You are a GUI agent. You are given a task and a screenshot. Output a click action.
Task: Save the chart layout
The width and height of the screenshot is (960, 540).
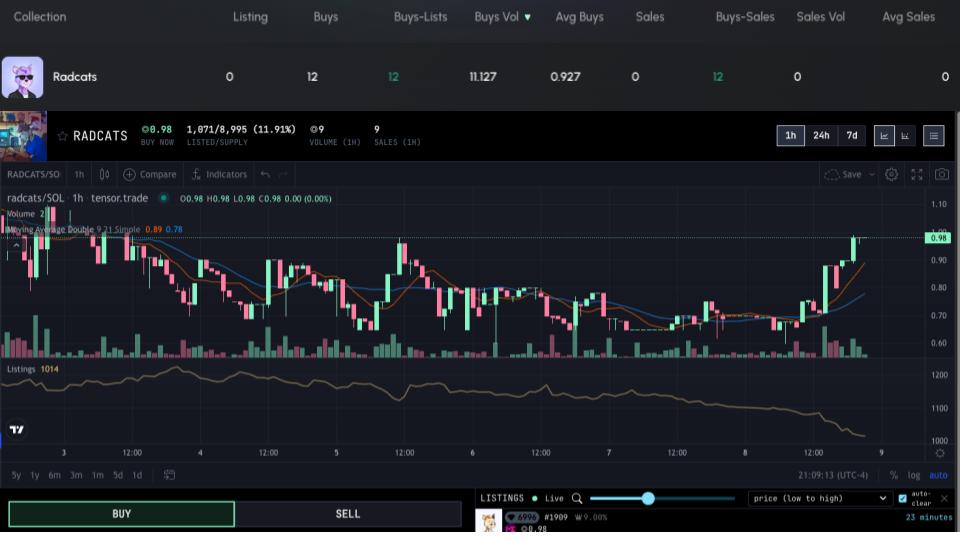tap(842, 174)
